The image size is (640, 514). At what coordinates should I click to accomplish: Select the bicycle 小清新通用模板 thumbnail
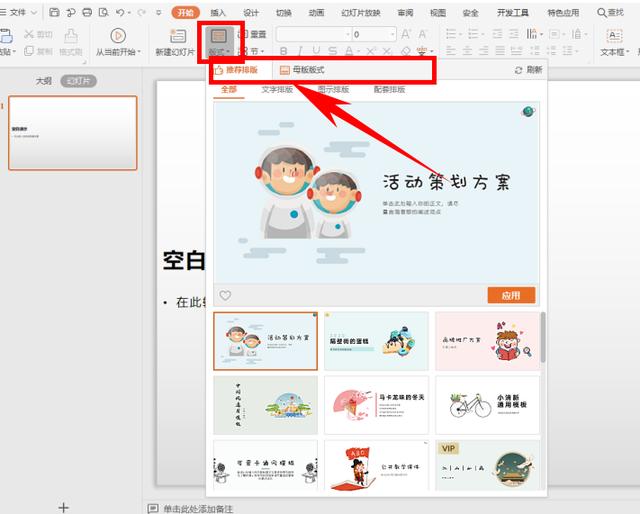[487, 405]
